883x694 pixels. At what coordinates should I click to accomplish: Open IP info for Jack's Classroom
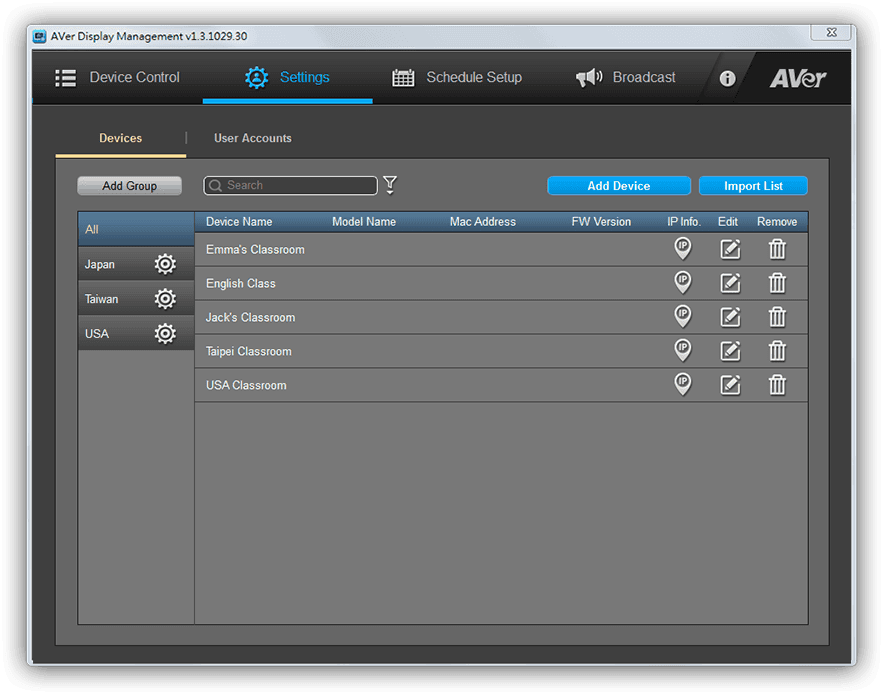(683, 316)
